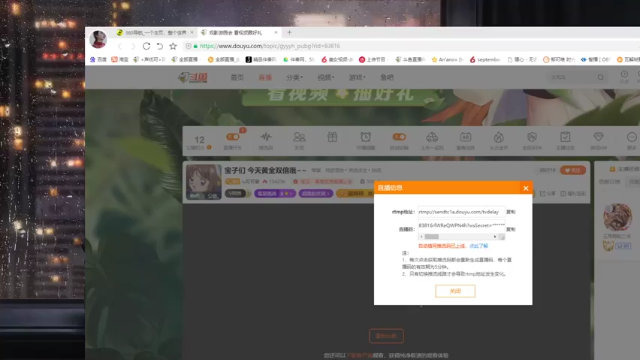Open a new browser tab

(x=289, y=33)
